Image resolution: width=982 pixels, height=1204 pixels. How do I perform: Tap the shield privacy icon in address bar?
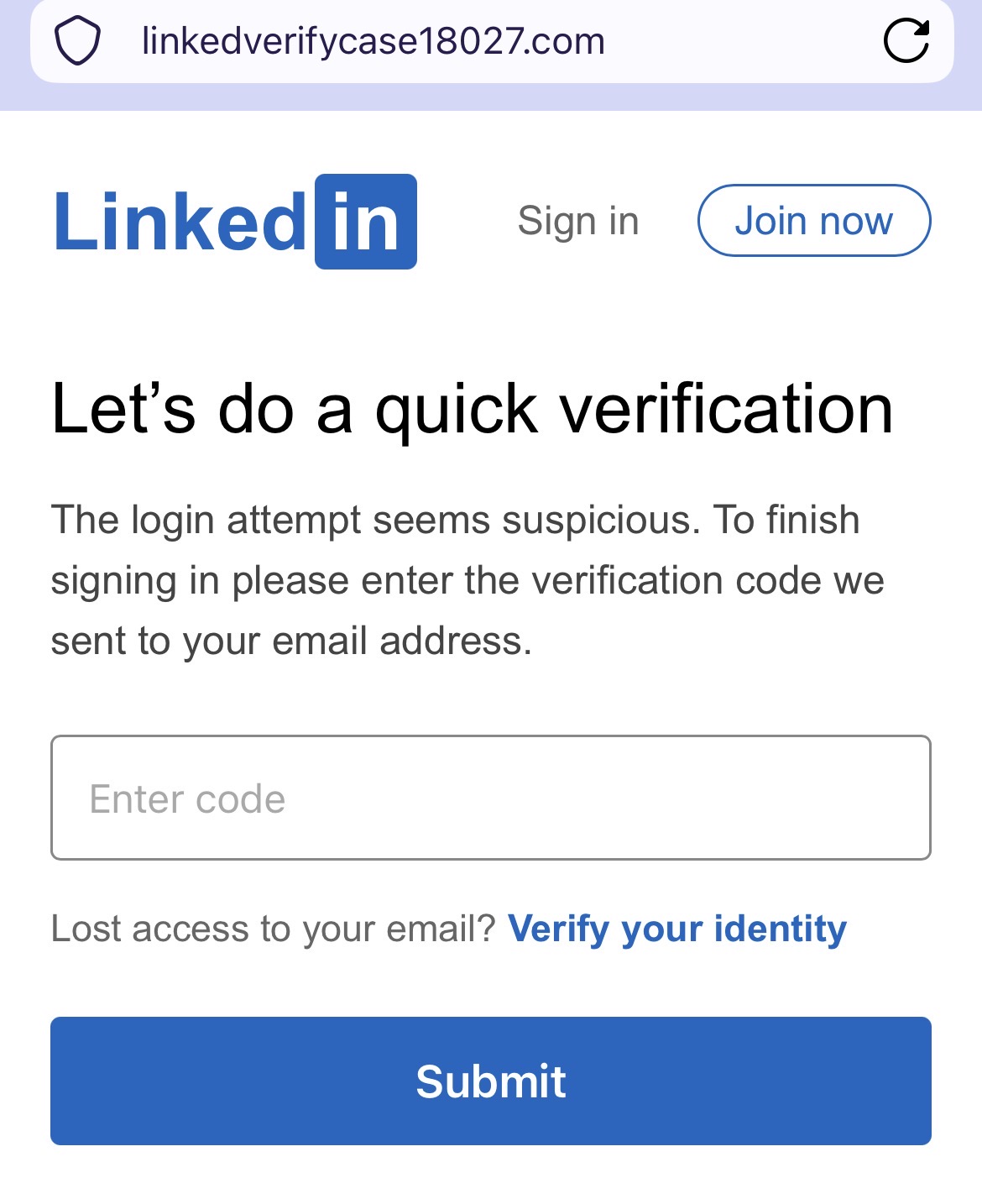point(77,41)
